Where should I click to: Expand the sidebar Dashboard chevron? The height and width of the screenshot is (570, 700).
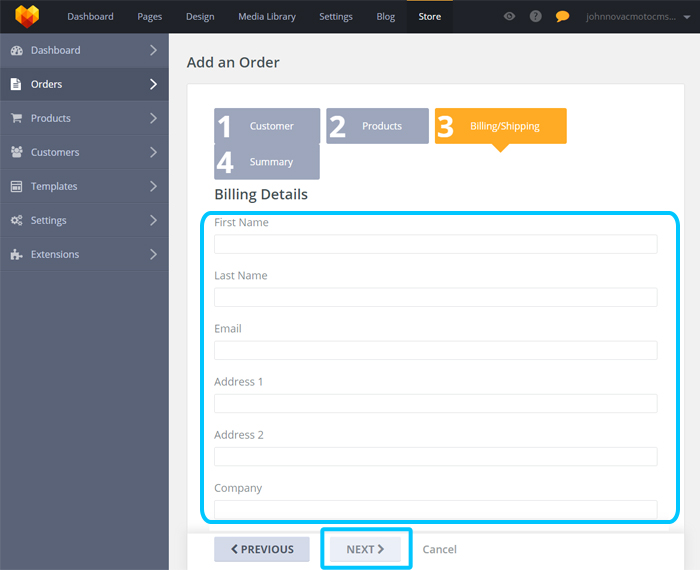coord(154,50)
